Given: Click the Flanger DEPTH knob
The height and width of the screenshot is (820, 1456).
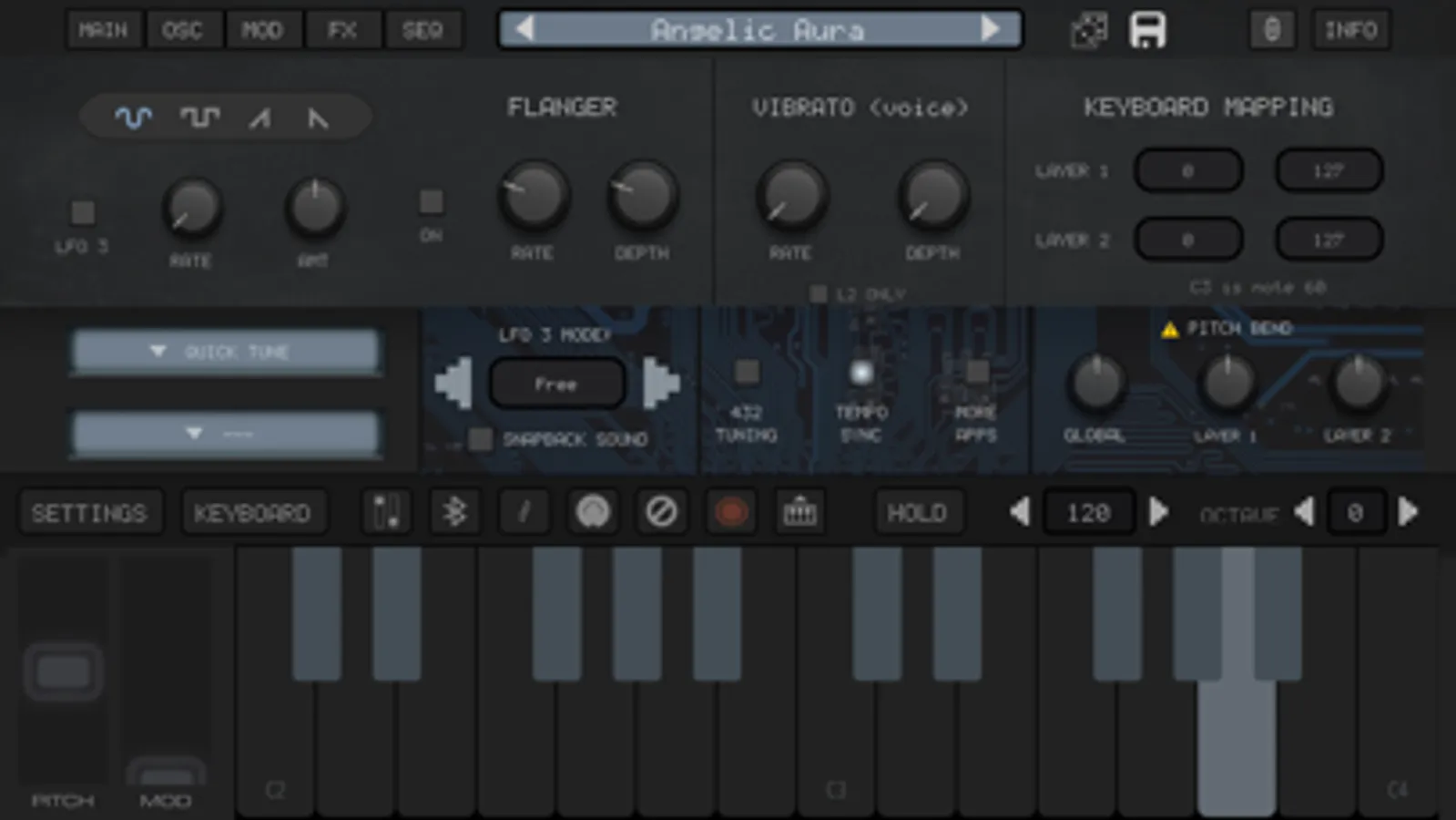Looking at the screenshot, I should [x=642, y=194].
